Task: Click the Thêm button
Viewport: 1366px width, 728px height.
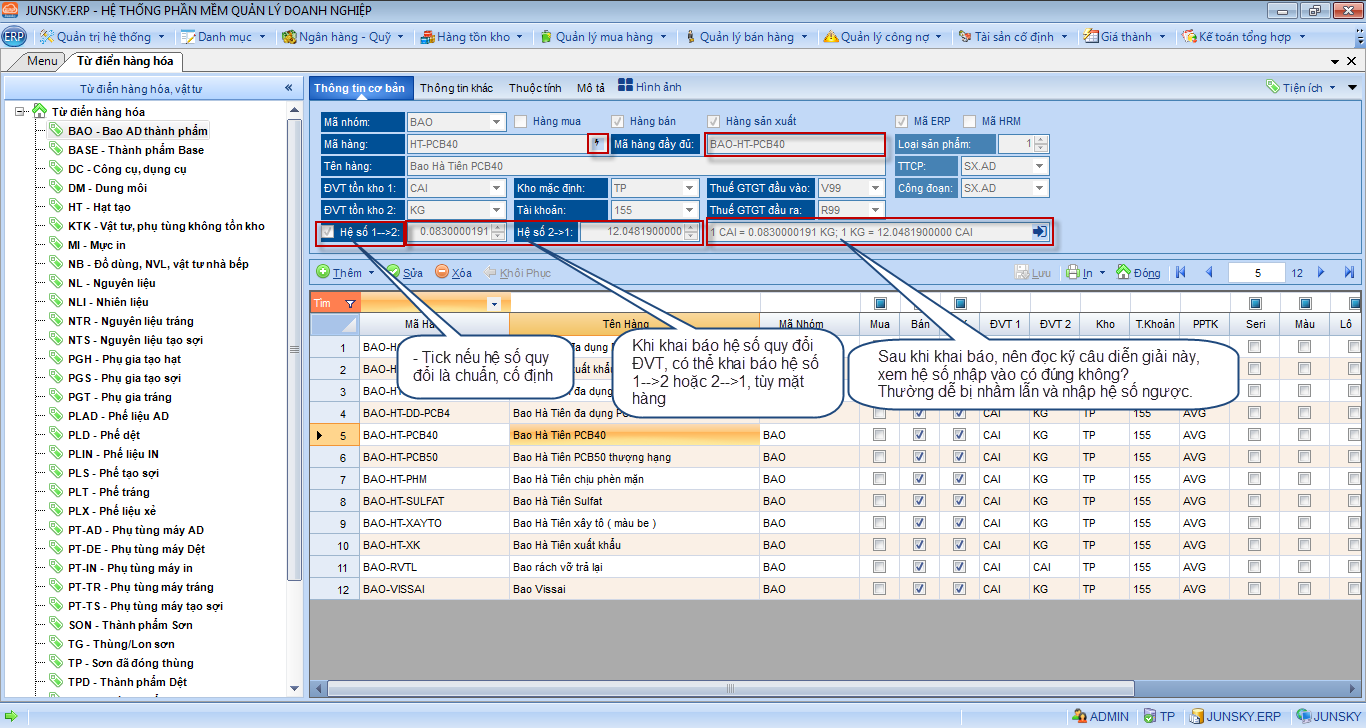Action: [345, 272]
